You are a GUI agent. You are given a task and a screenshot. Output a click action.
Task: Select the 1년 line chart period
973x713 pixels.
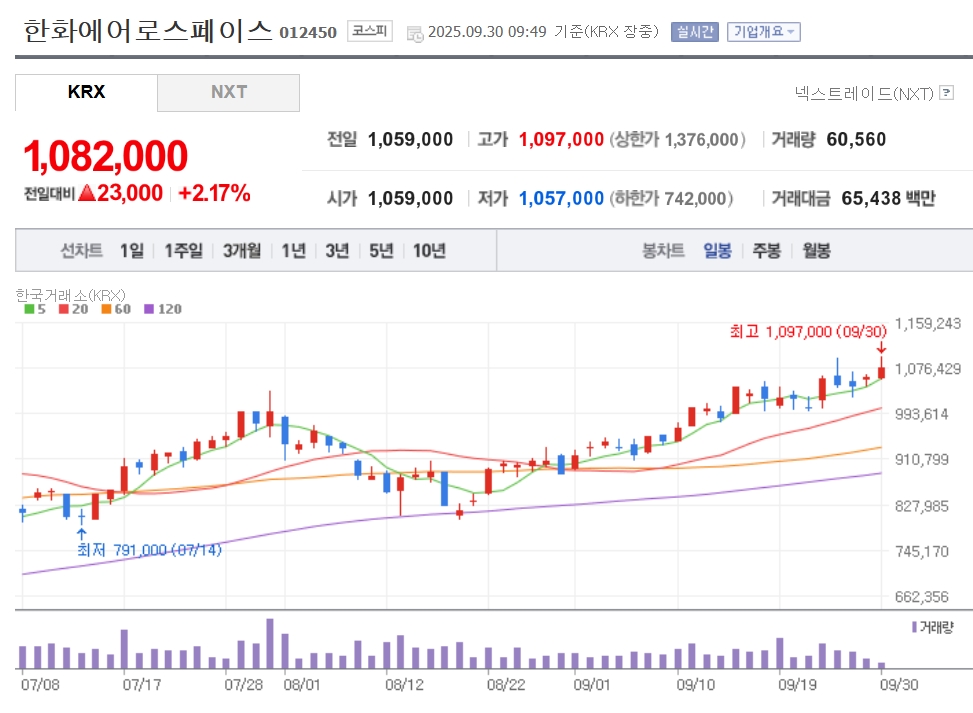(x=294, y=251)
